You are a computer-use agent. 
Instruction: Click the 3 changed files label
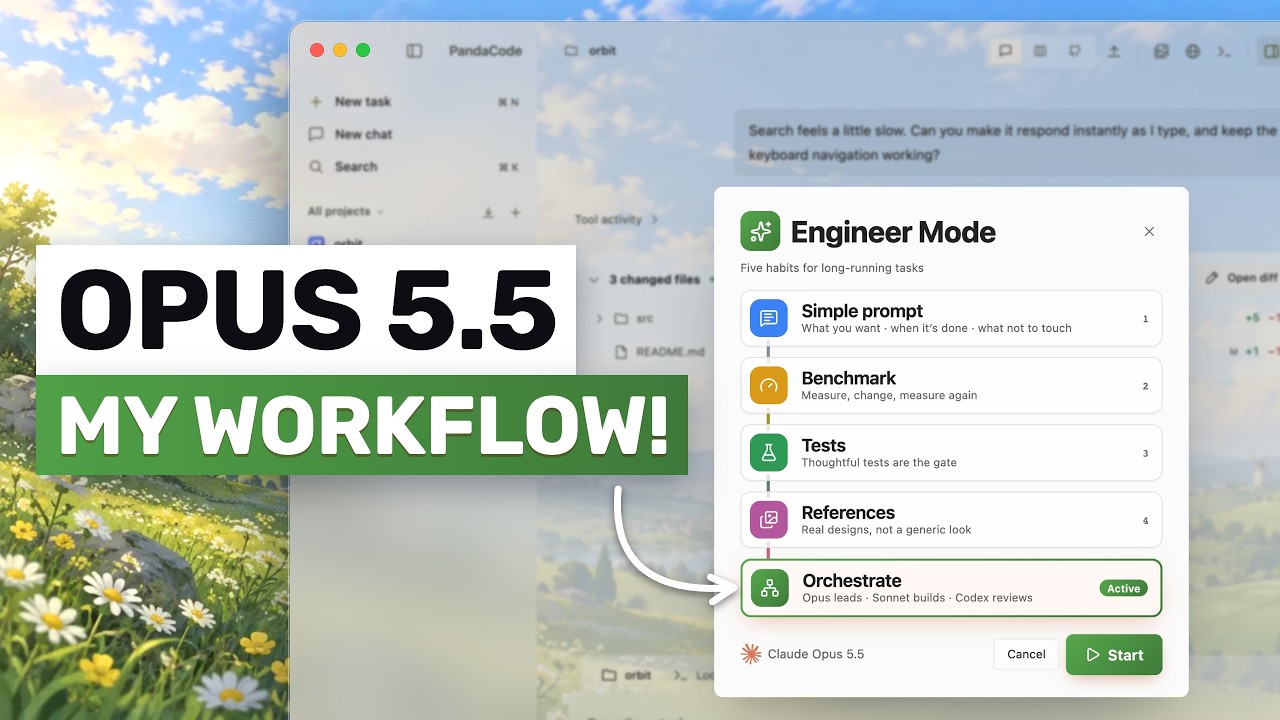coord(654,280)
